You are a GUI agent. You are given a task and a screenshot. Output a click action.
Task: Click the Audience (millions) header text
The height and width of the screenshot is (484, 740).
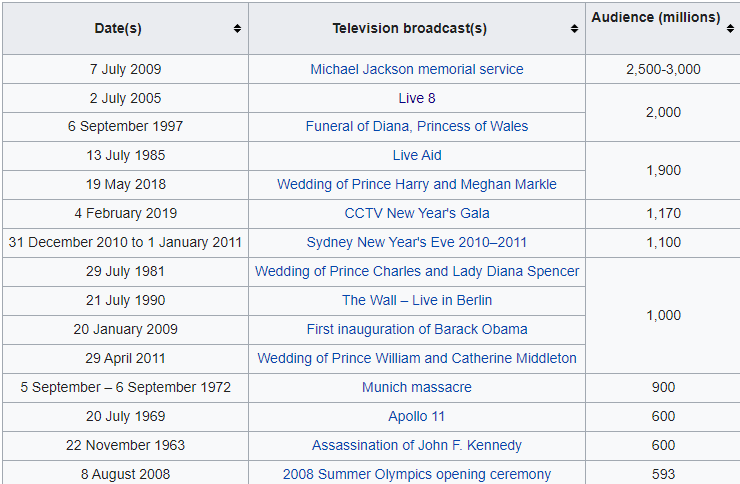click(656, 17)
